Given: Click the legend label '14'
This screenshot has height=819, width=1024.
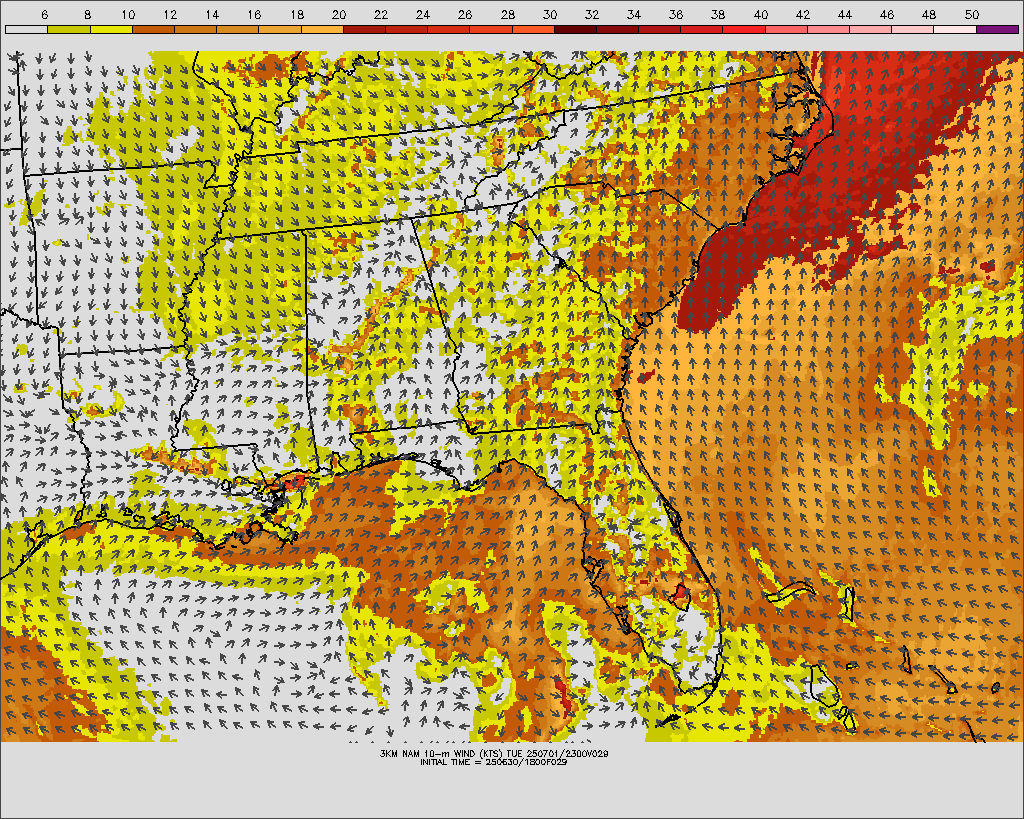Looking at the screenshot, I should (x=212, y=14).
